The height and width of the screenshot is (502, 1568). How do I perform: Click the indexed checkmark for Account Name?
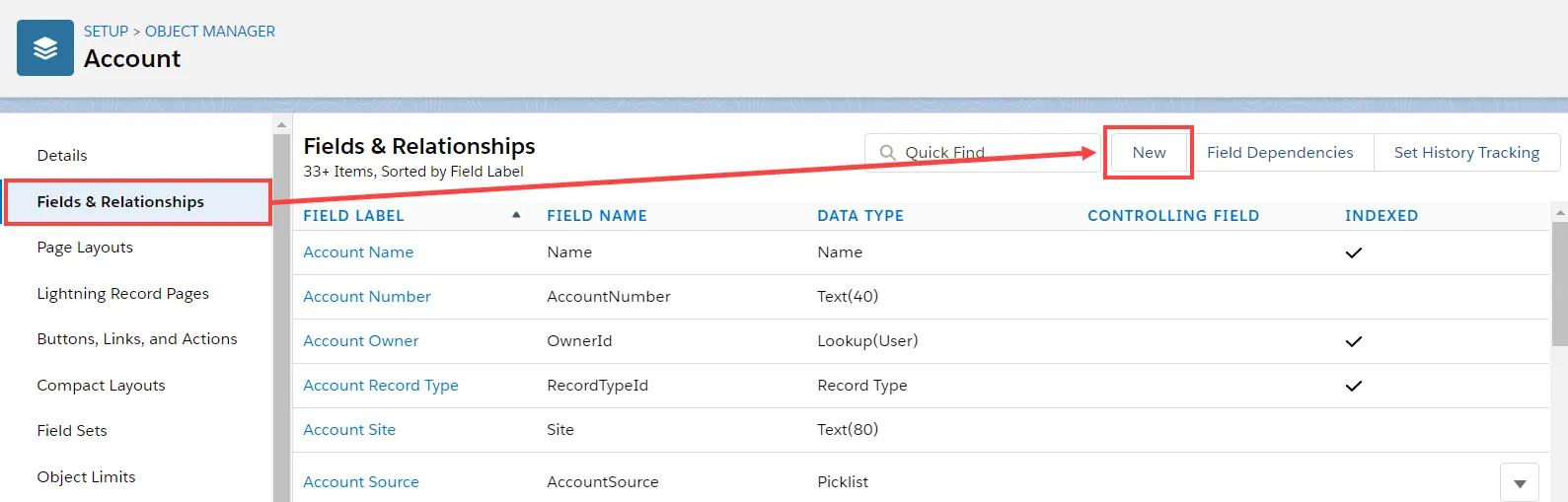point(1354,252)
